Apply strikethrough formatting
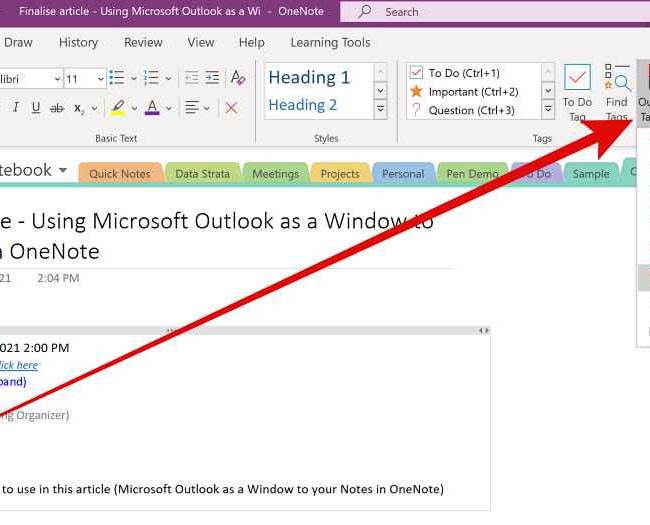 point(57,108)
